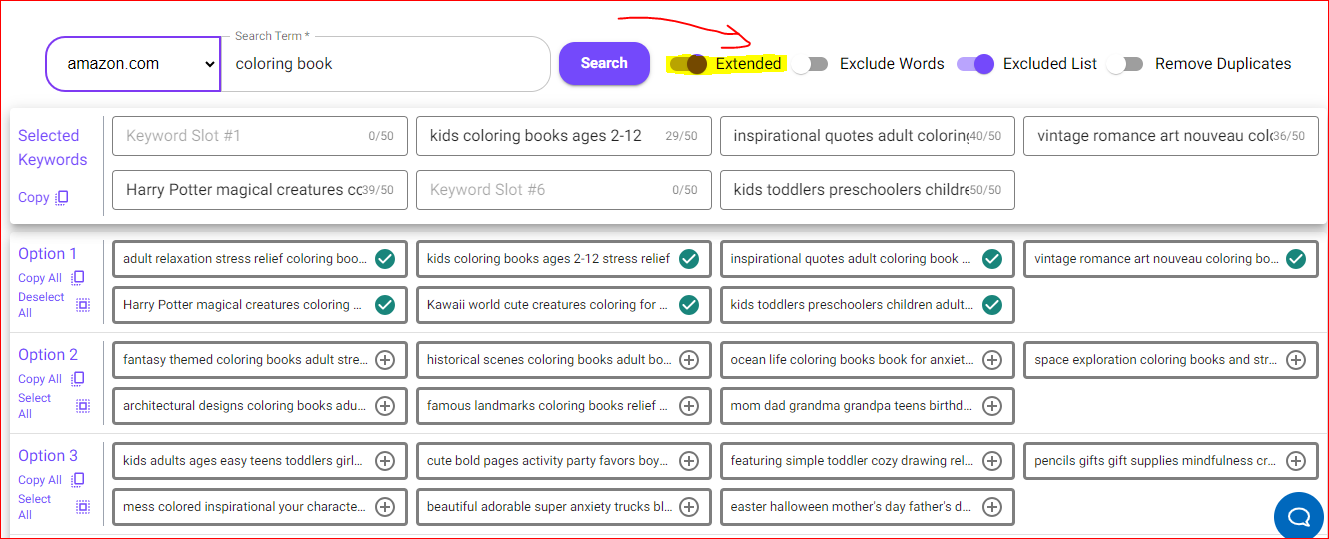Copy All keywords in Option 3
Image resolution: width=1329 pixels, height=539 pixels.
pos(51,480)
